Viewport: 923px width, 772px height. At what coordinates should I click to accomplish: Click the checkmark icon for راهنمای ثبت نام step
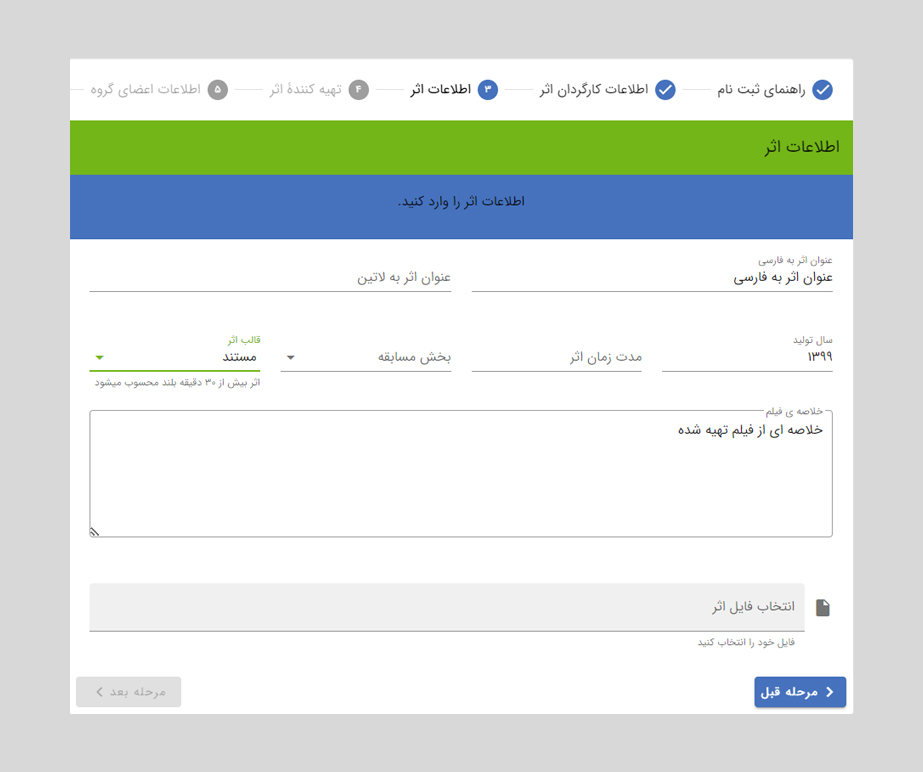822,90
